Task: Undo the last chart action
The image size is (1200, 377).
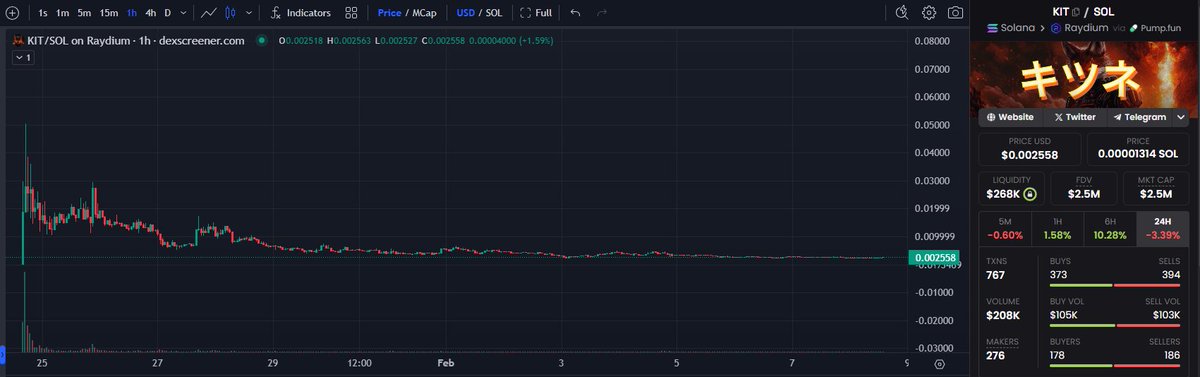Action: 575,13
